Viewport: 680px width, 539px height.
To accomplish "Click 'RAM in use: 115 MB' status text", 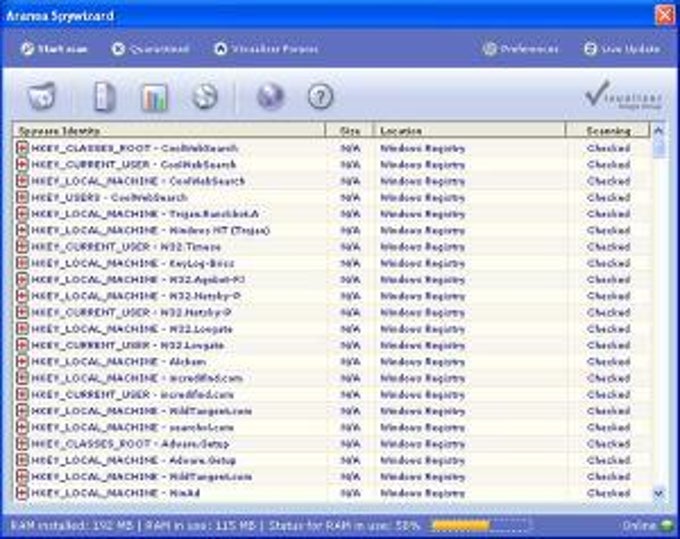I will (200, 526).
